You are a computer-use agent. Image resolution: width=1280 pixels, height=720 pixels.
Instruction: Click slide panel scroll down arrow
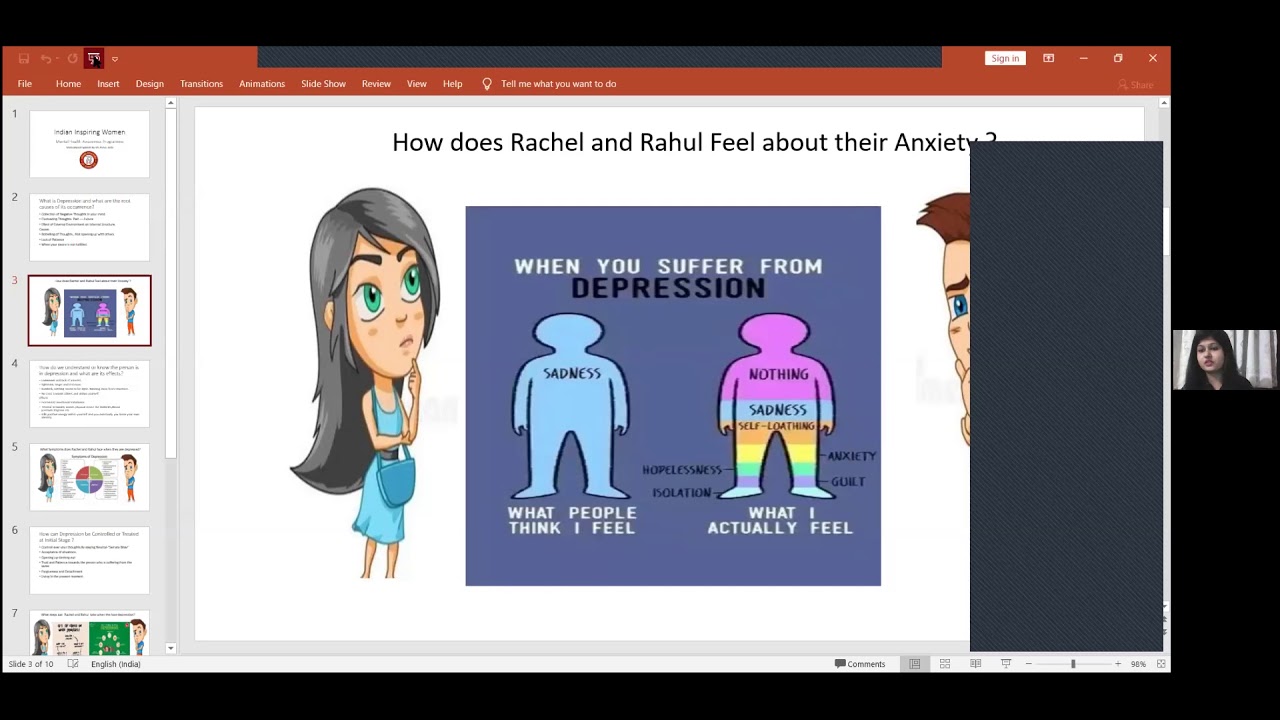[x=170, y=648]
